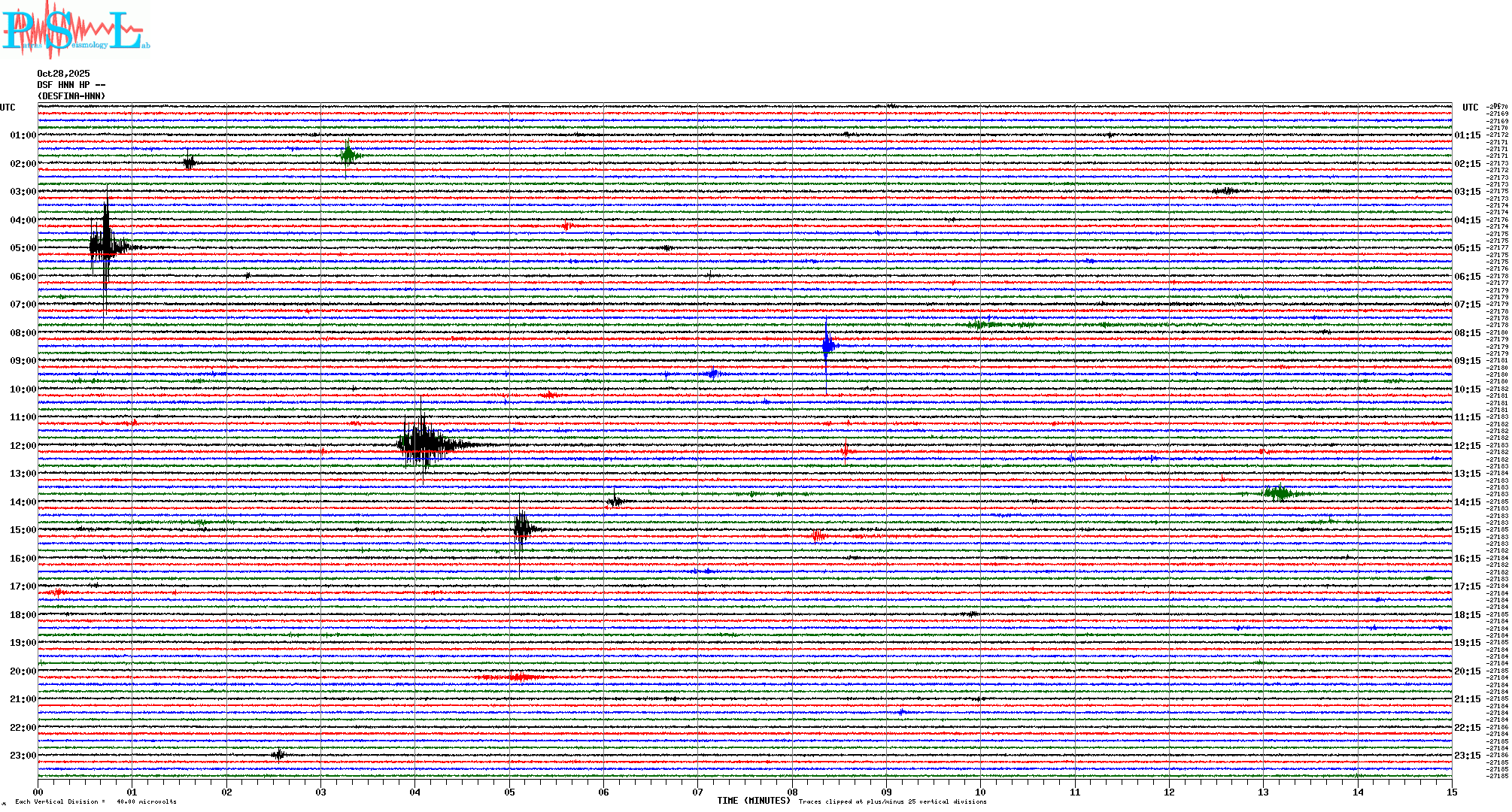
Task: Click the TIME (MINUTES) axis title
Action: [x=754, y=801]
